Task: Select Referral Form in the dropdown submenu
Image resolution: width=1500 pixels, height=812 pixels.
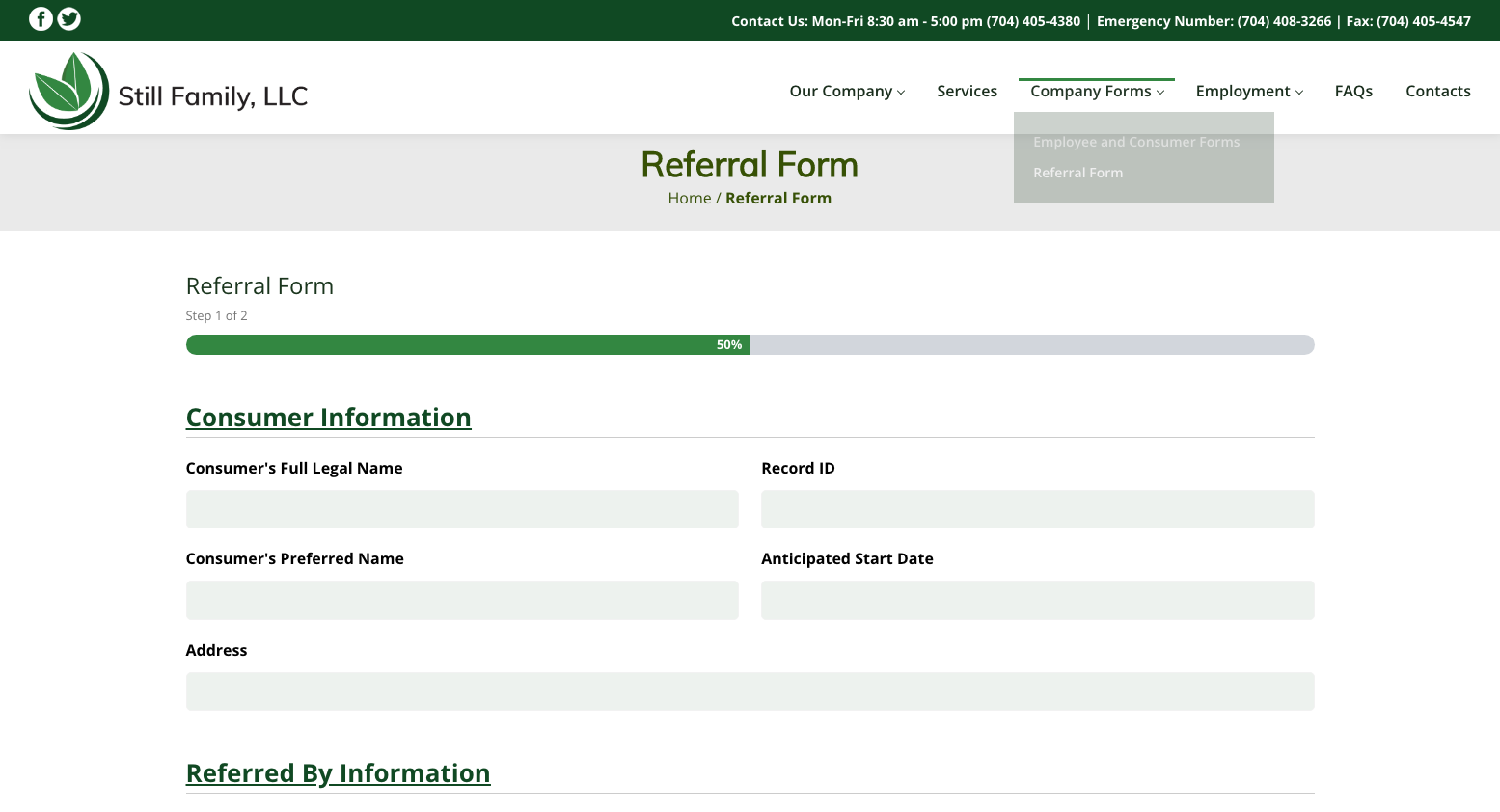Action: 1077,173
